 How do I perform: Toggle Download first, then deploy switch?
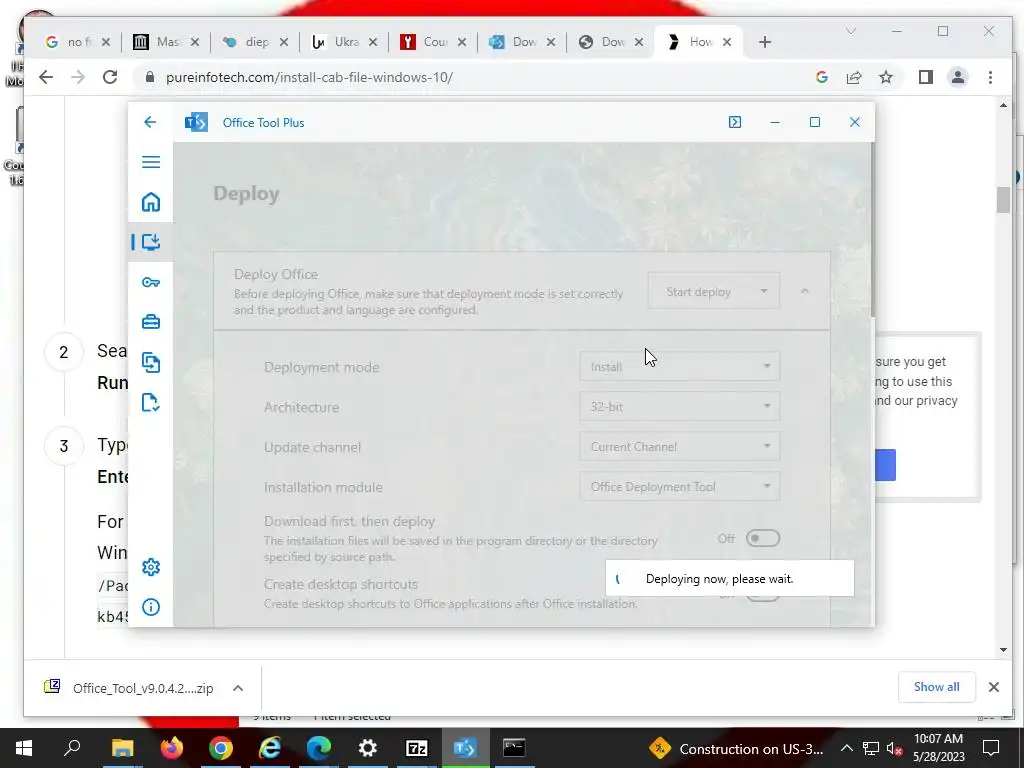click(x=763, y=538)
